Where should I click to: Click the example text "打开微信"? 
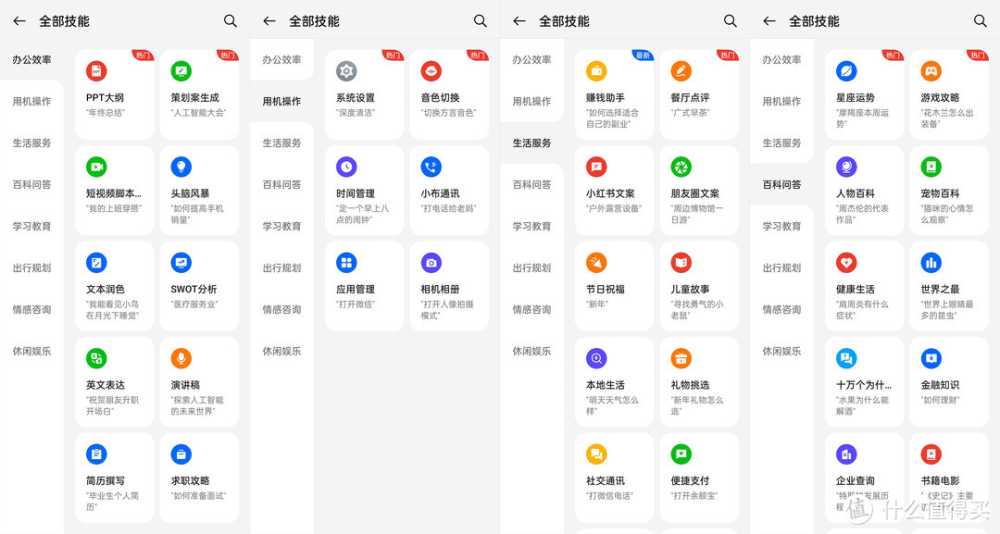(x=355, y=304)
